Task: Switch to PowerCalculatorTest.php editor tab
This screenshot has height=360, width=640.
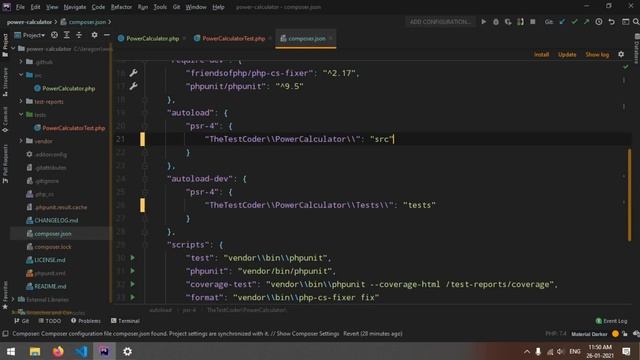Action: pyautogui.click(x=233, y=38)
